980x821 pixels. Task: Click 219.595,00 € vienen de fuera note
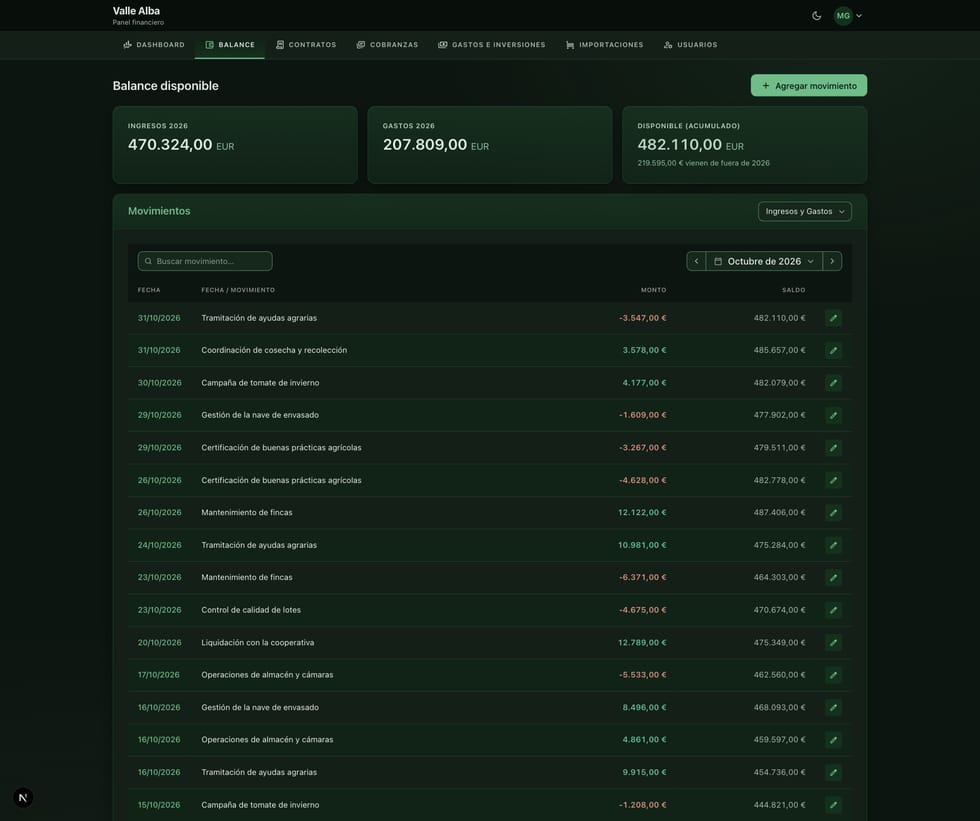point(703,163)
